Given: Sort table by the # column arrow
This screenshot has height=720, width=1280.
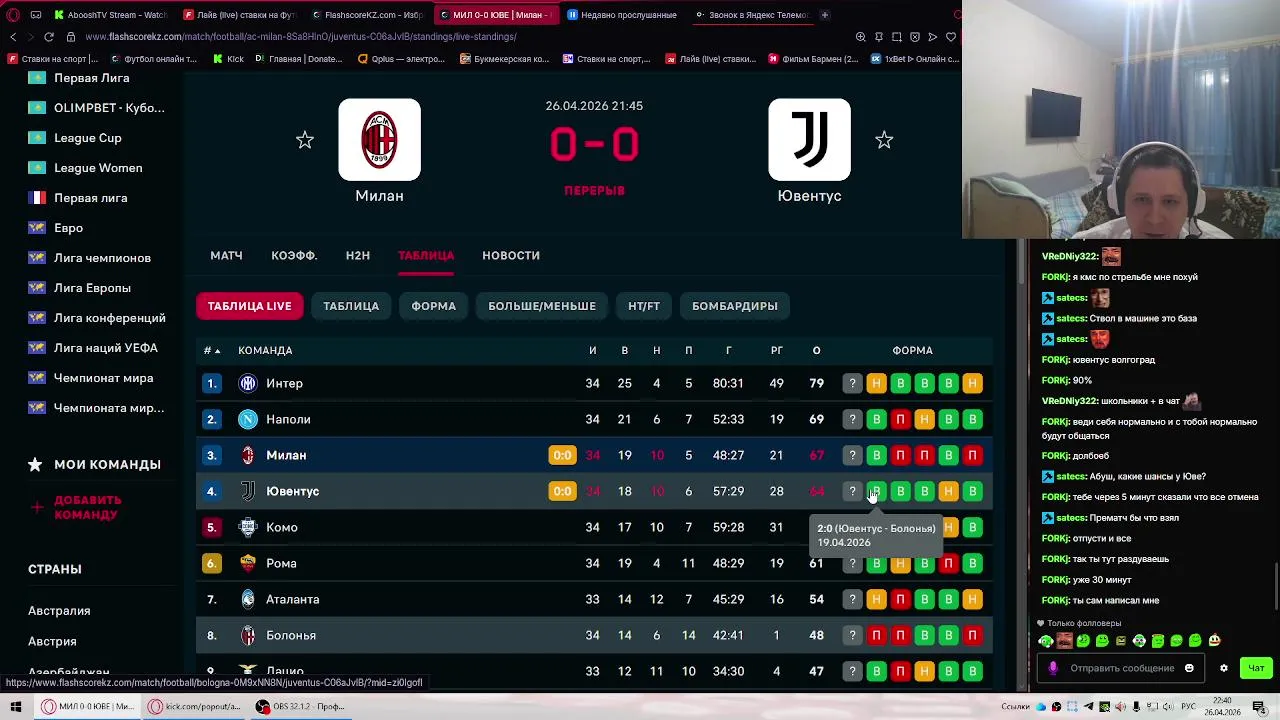Looking at the screenshot, I should coord(212,351).
